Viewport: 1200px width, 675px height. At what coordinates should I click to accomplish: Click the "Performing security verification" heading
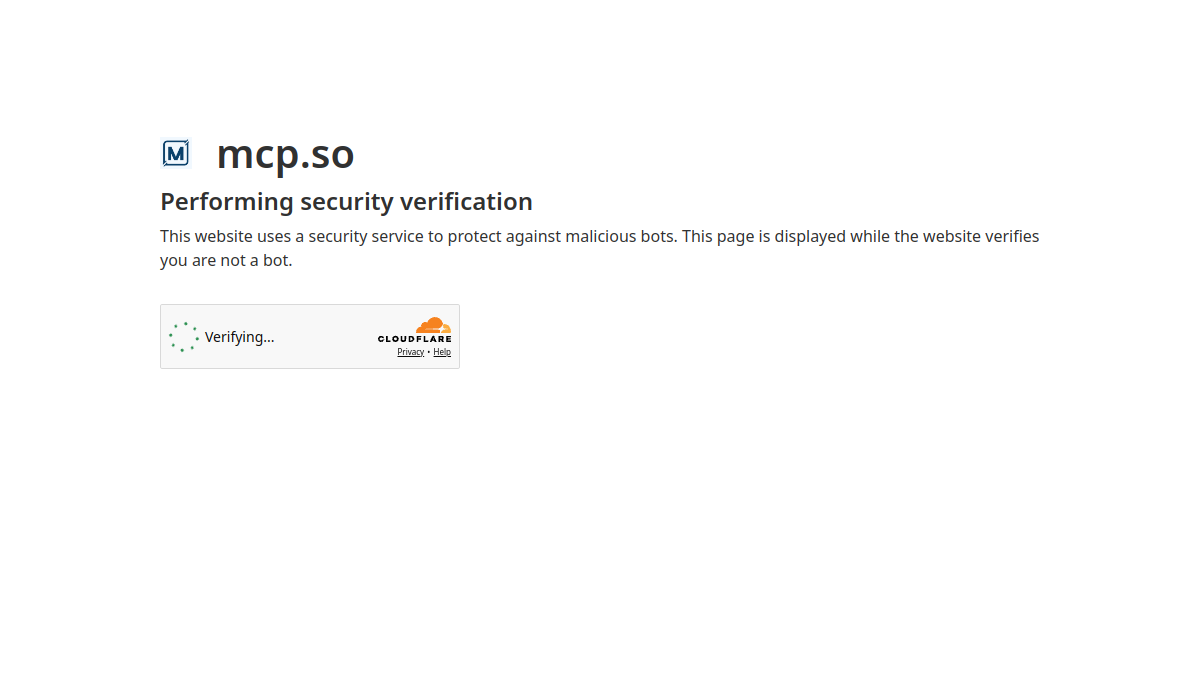click(346, 201)
